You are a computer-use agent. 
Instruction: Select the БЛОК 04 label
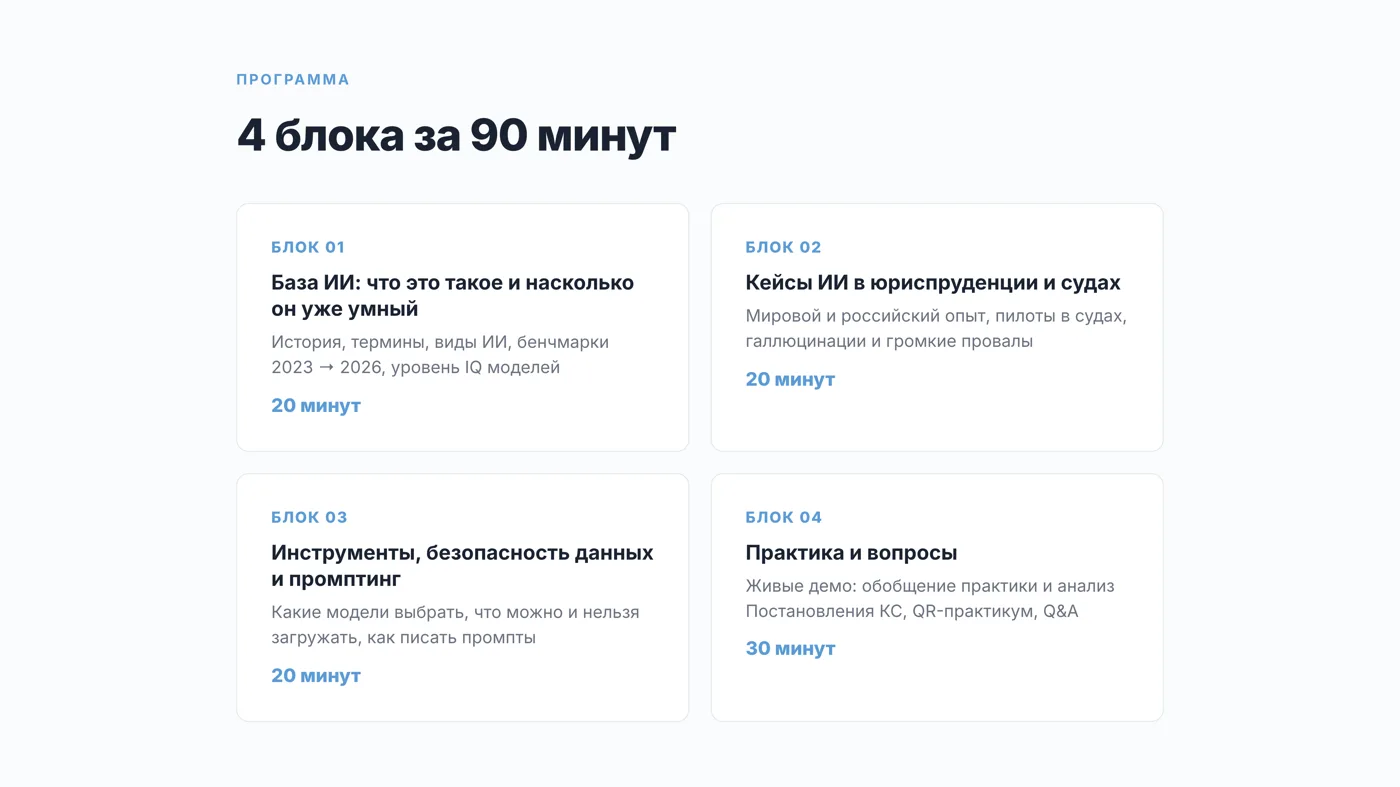tap(783, 517)
